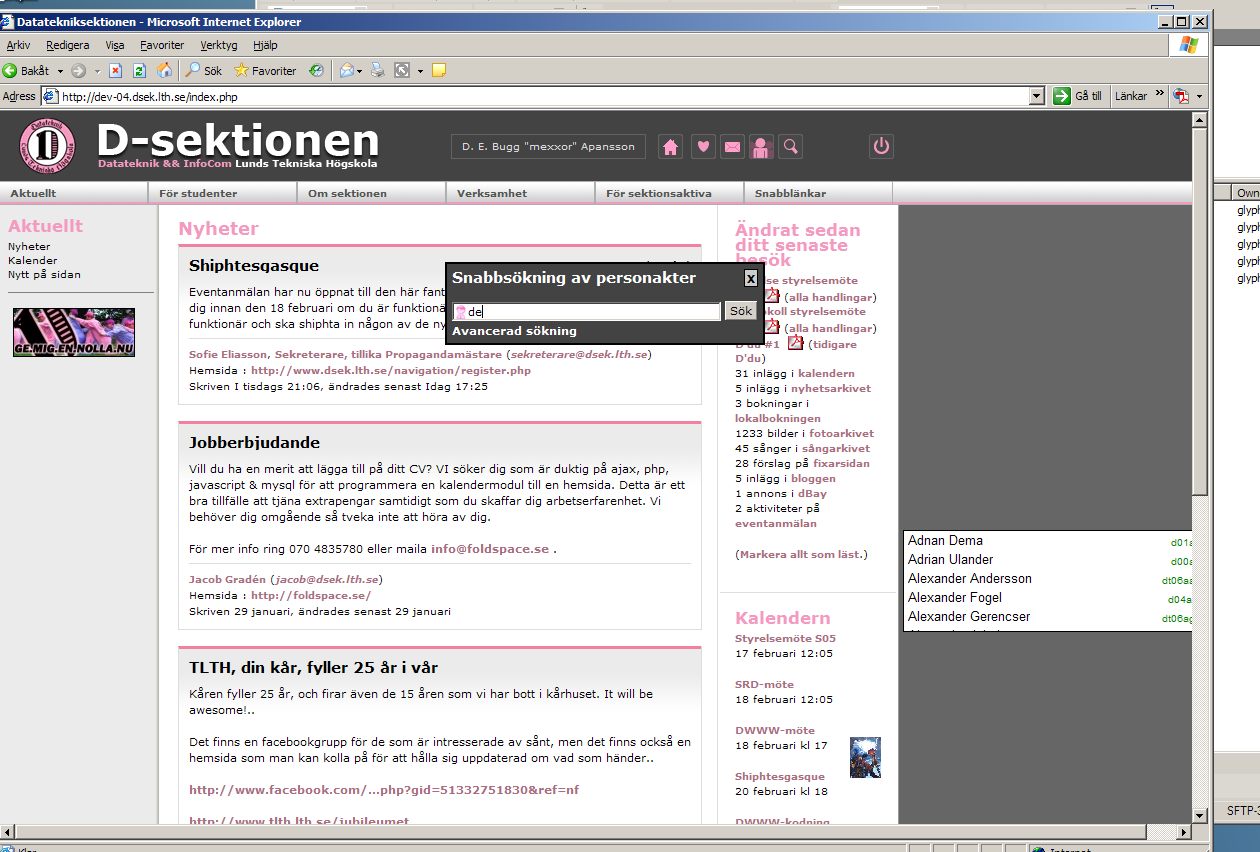The height and width of the screenshot is (852, 1260).
Task: Open the Visa menu
Action: 115,45
